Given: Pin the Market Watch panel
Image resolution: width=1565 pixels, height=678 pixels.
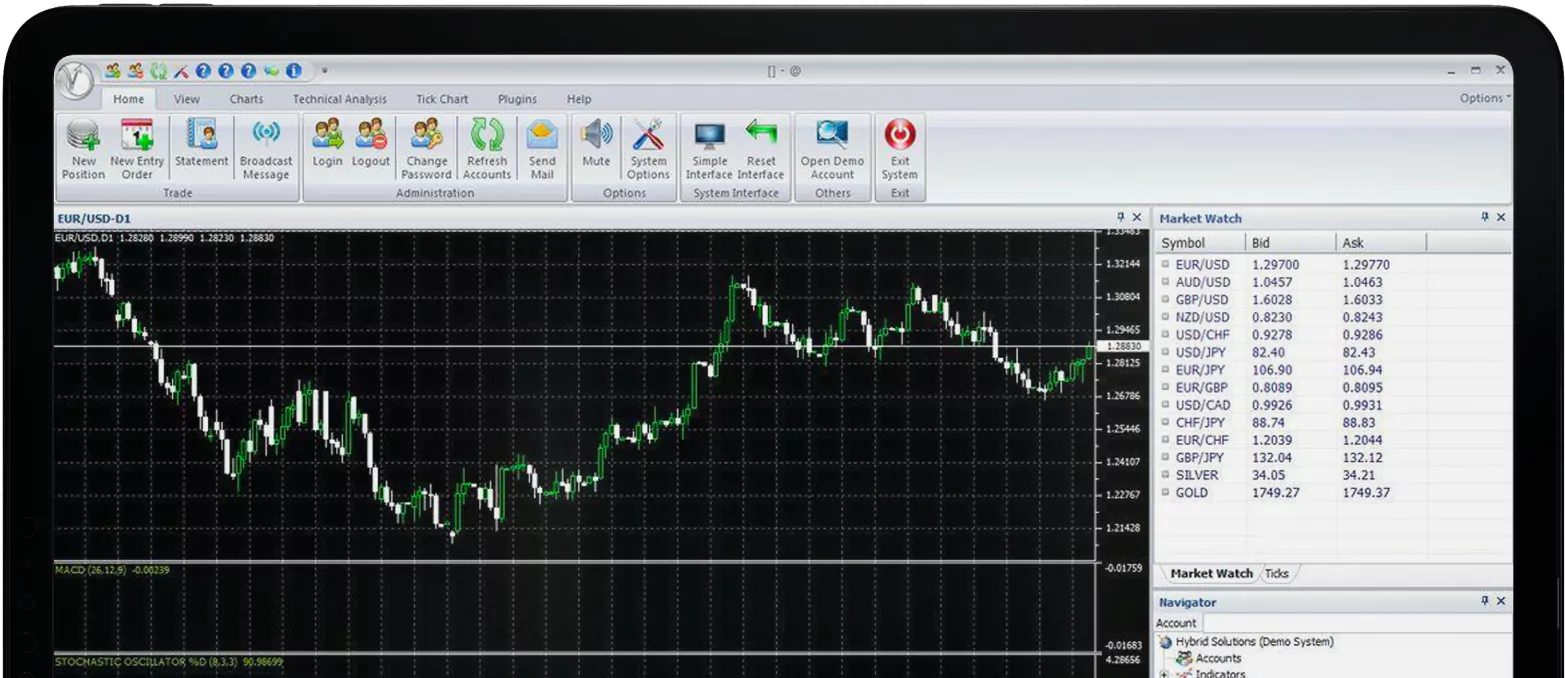Looking at the screenshot, I should 1484,217.
